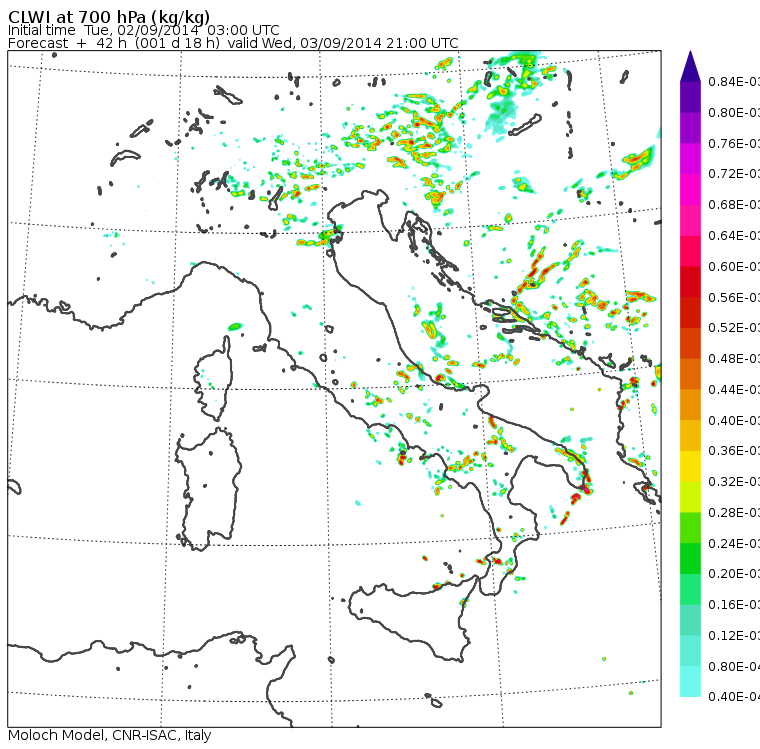
Task: Select the light cyan band between 0.40E-04 and 0.80E-04
Action: click(x=690, y=682)
